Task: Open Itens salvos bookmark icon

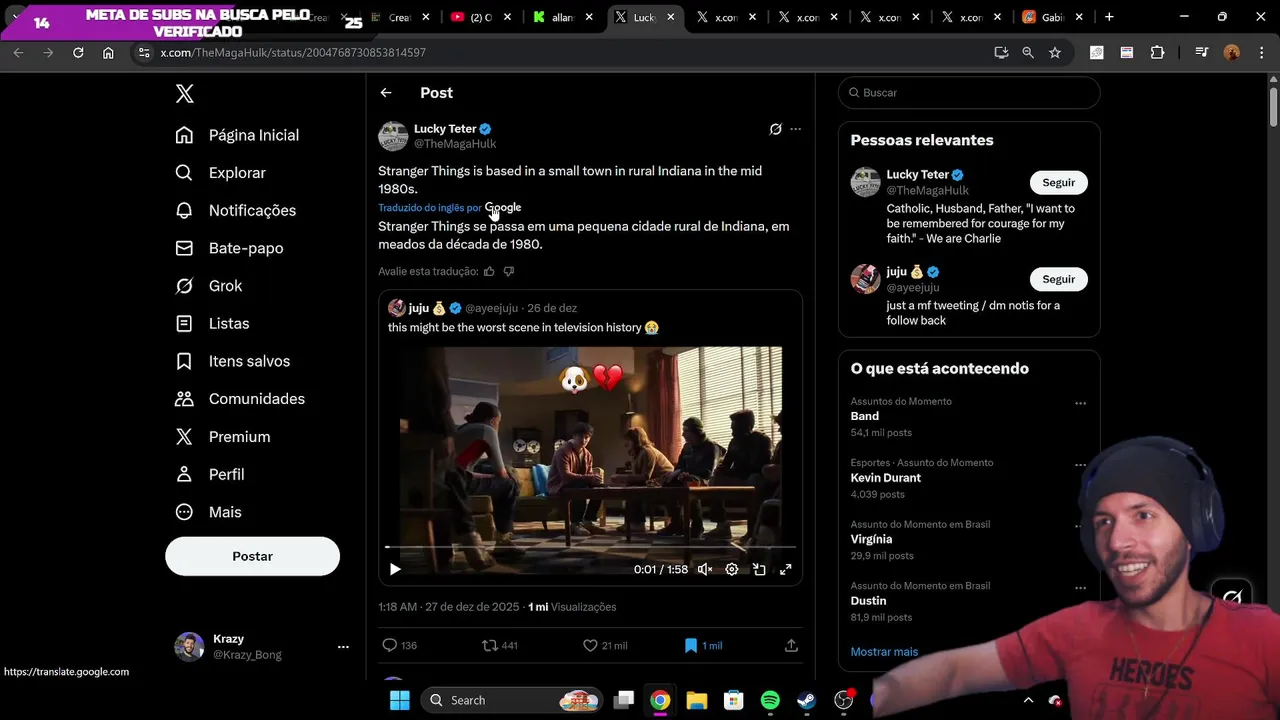Action: 184,361
